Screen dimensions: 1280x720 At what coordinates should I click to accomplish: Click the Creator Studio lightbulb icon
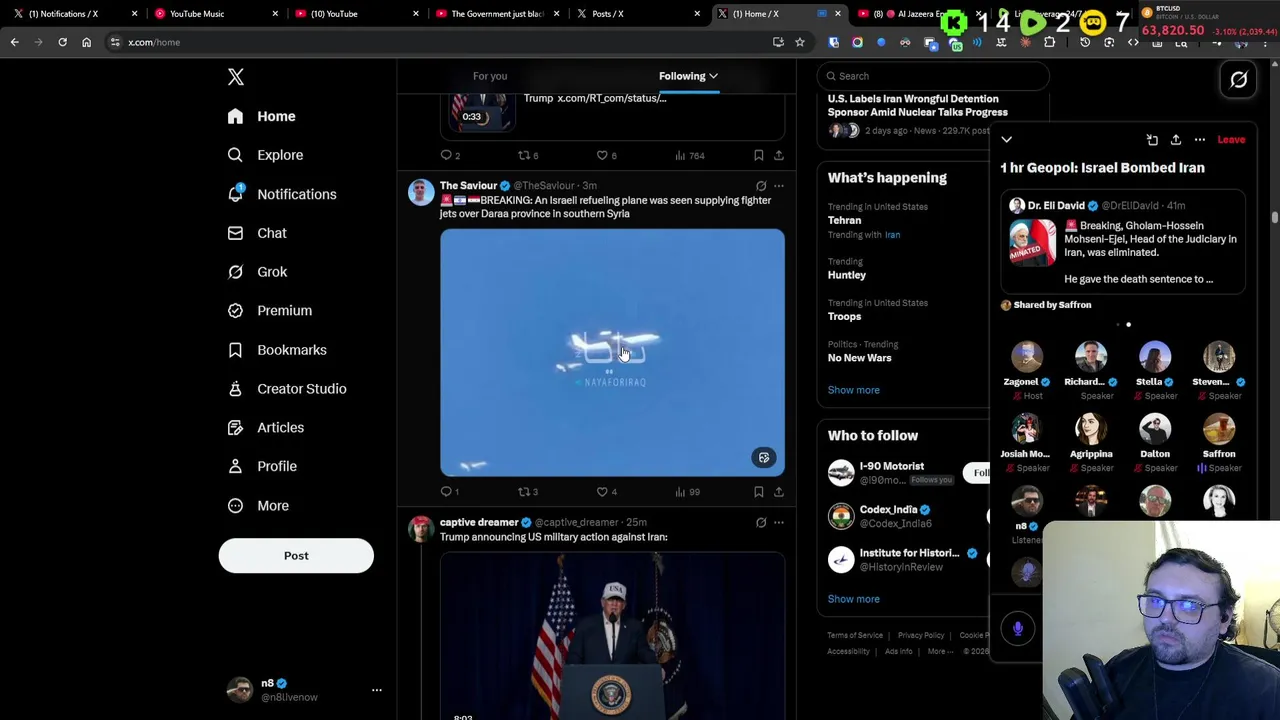(x=235, y=389)
